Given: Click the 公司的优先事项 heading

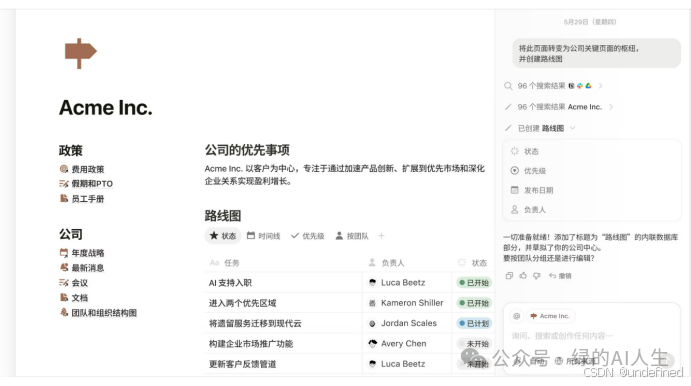Looking at the screenshot, I should (x=247, y=150).
